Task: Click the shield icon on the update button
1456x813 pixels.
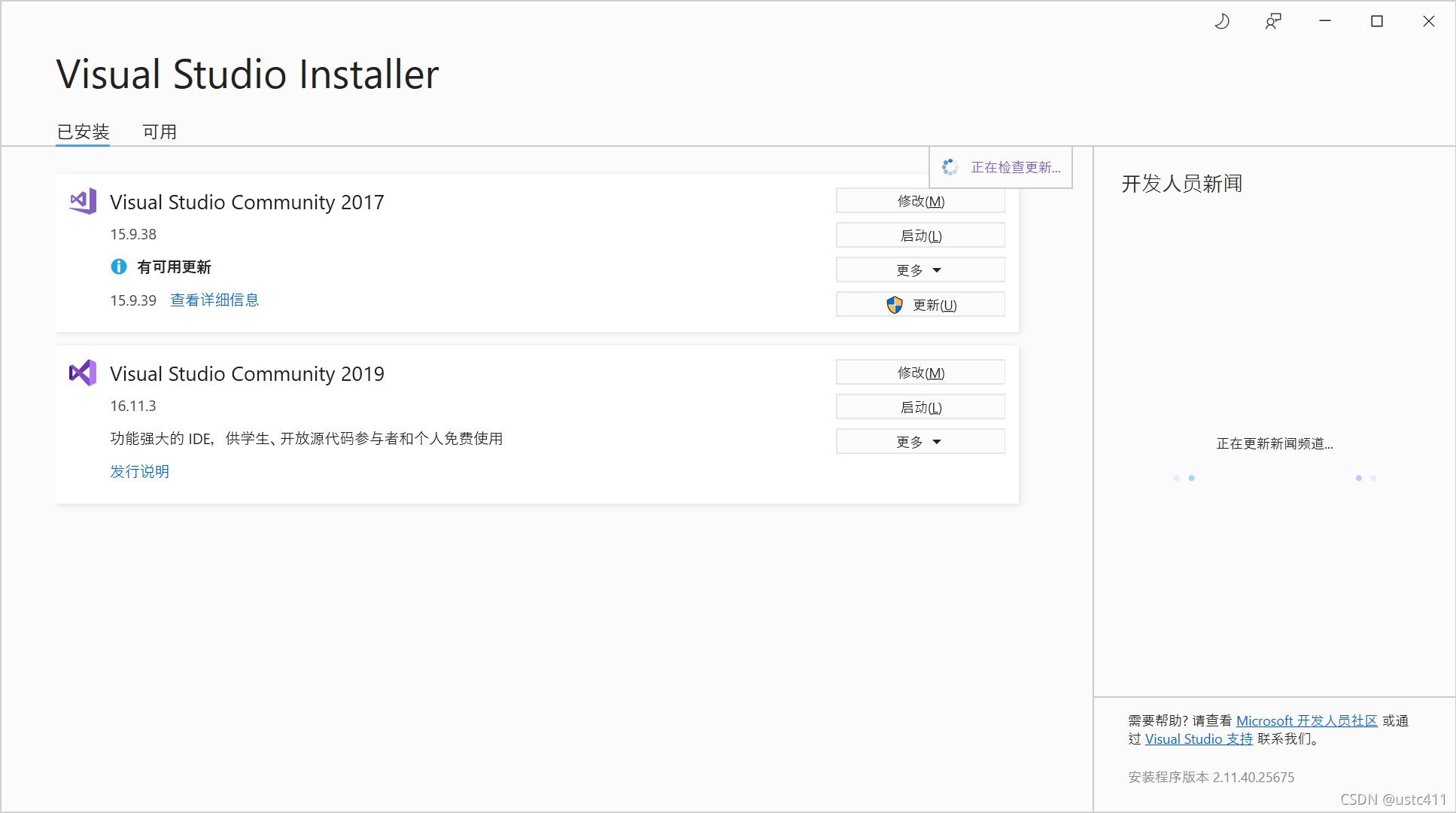Action: 894,305
